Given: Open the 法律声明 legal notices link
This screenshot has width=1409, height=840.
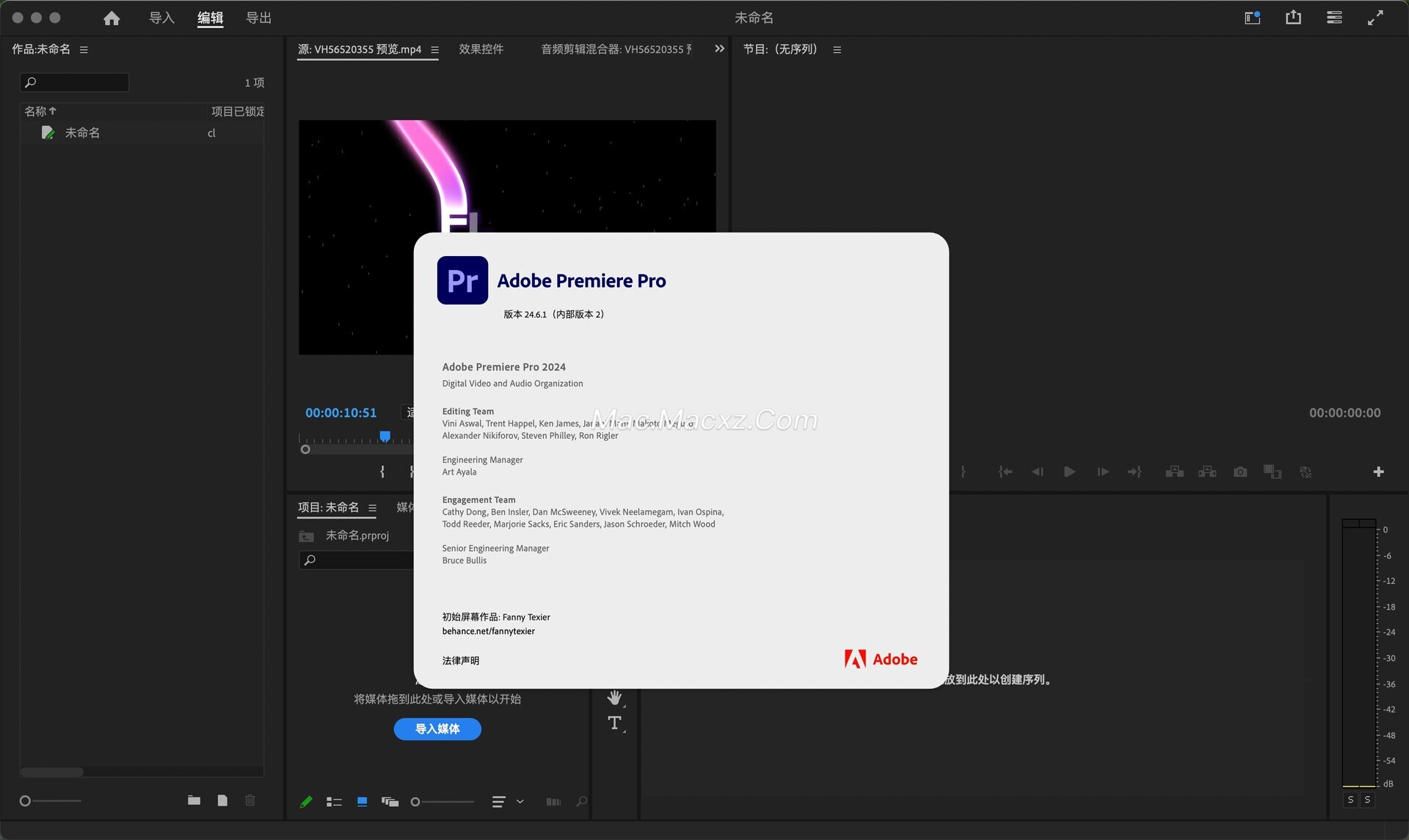Looking at the screenshot, I should click(460, 660).
